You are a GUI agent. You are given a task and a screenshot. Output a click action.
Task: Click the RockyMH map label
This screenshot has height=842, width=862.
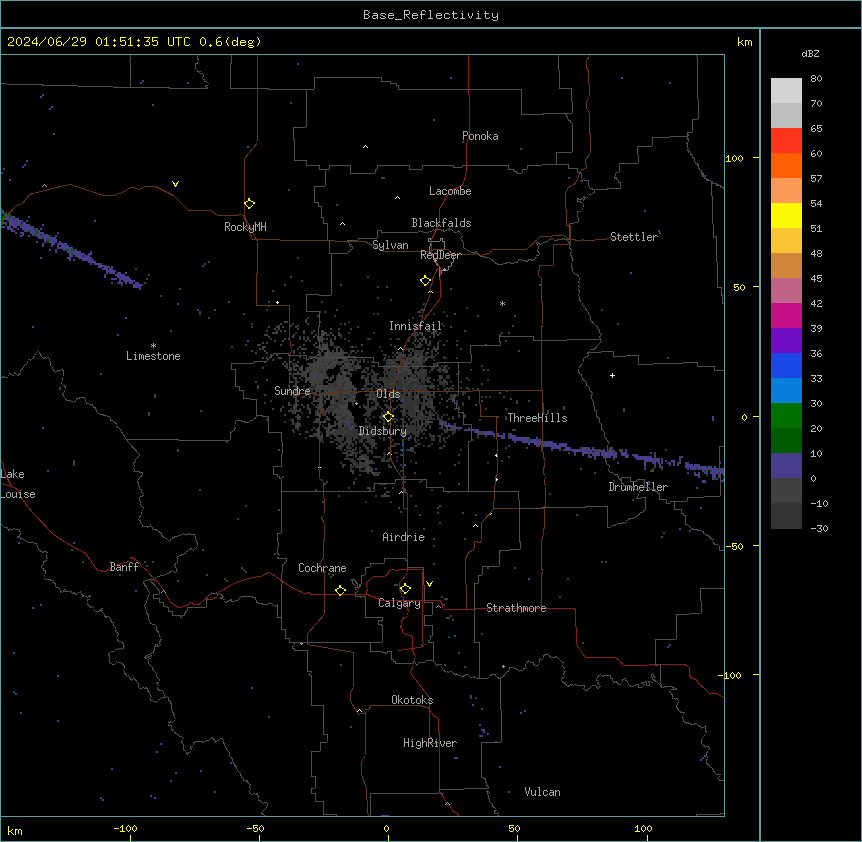click(245, 227)
